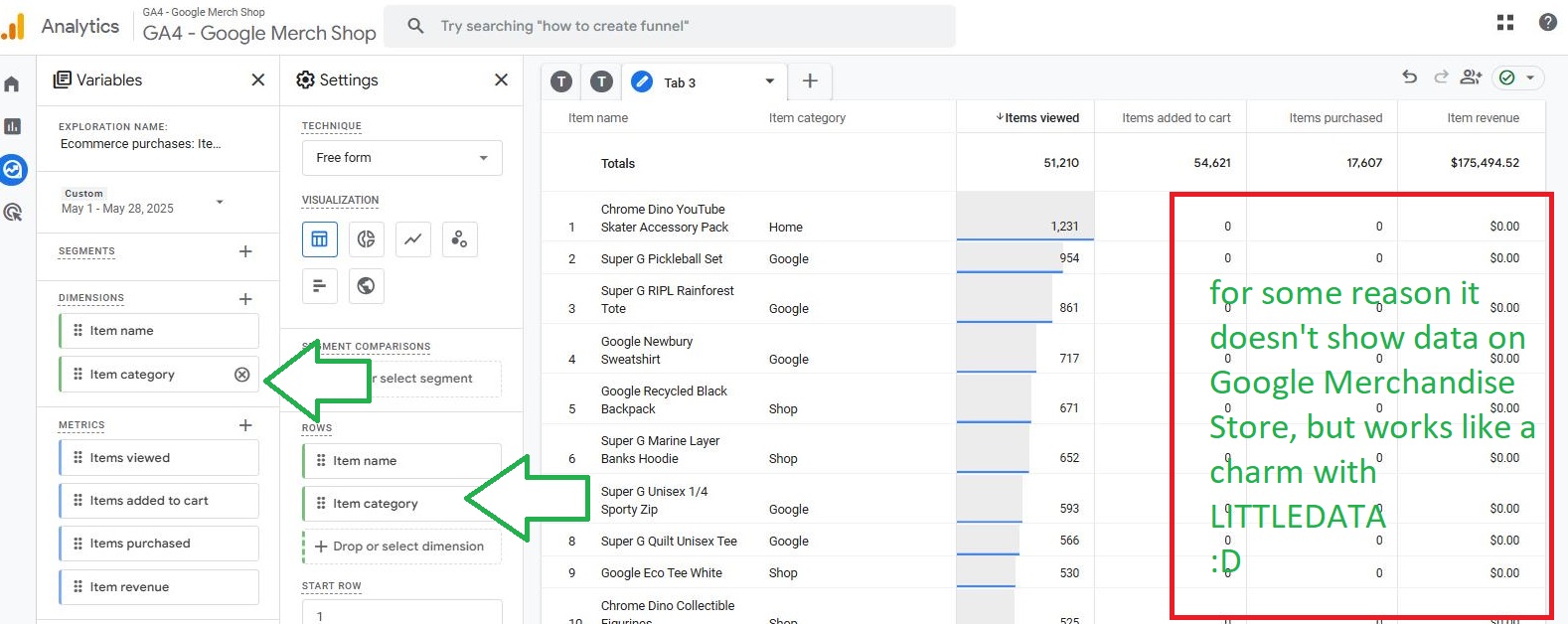This screenshot has width=1568, height=624.
Task: Add a metric using the Metrics plus icon
Action: point(245,425)
